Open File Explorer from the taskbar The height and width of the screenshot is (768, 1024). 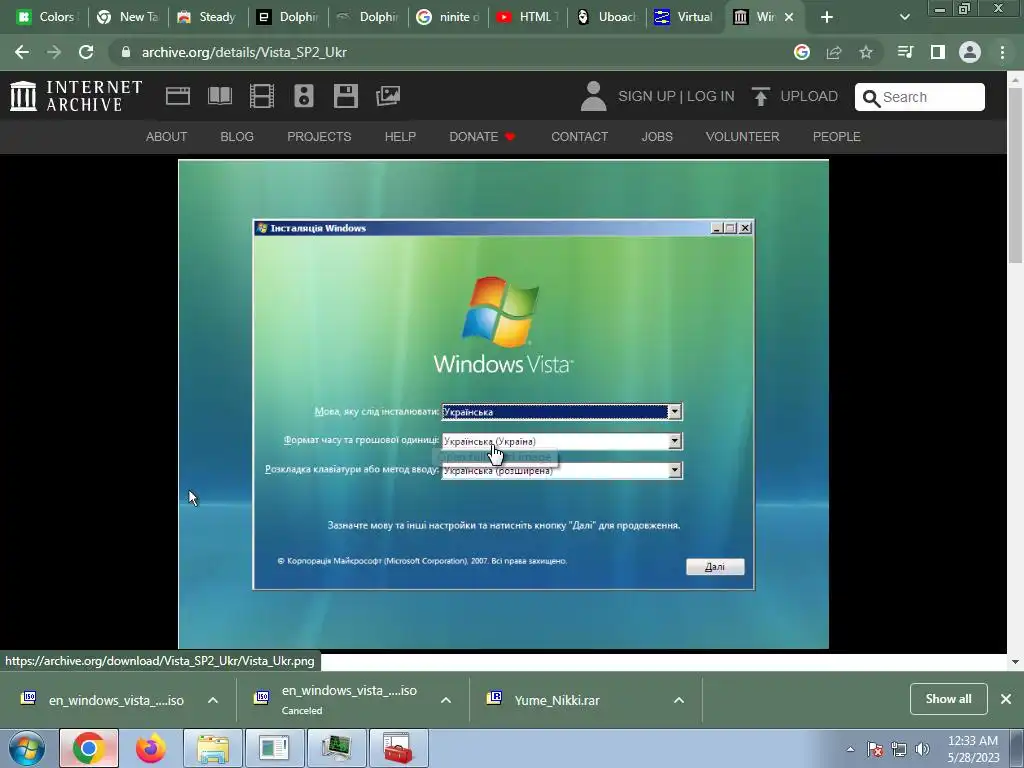[213, 748]
